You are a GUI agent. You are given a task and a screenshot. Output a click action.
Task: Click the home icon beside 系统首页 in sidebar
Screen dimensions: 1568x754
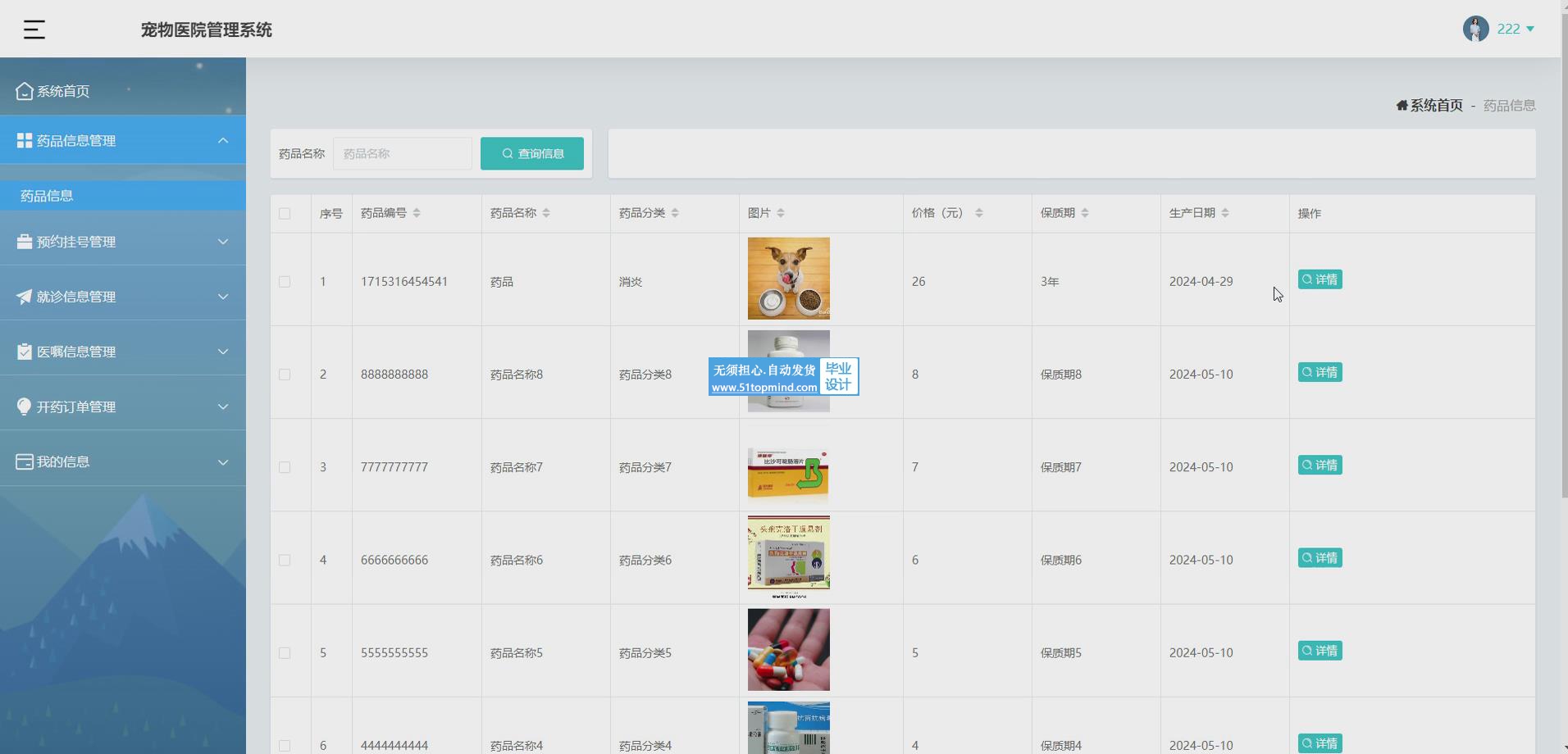[24, 91]
